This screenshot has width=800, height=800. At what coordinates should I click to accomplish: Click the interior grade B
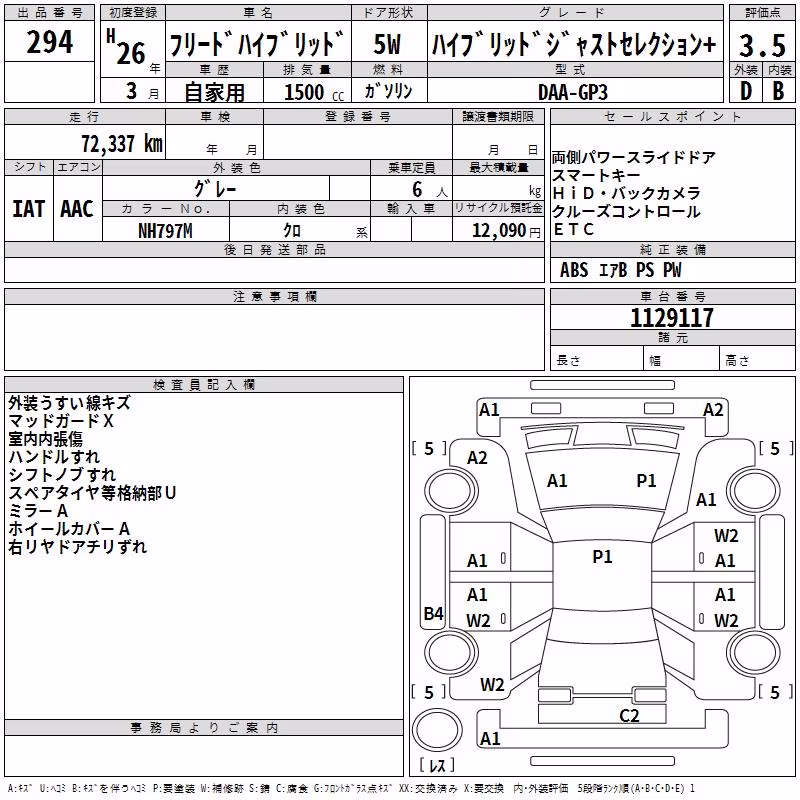(779, 91)
